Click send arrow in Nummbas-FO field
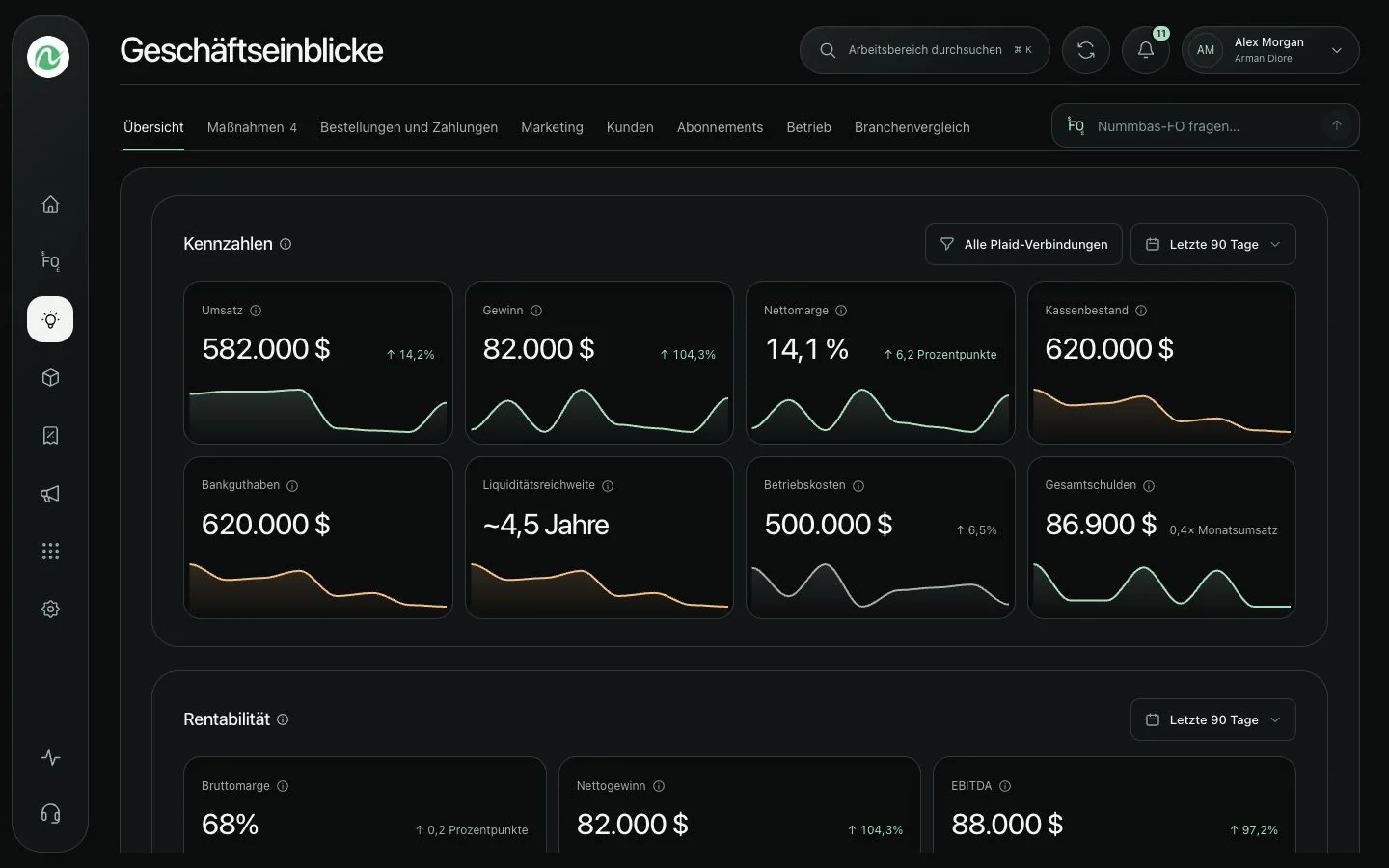Screen dimensions: 1389x868 [1337, 125]
